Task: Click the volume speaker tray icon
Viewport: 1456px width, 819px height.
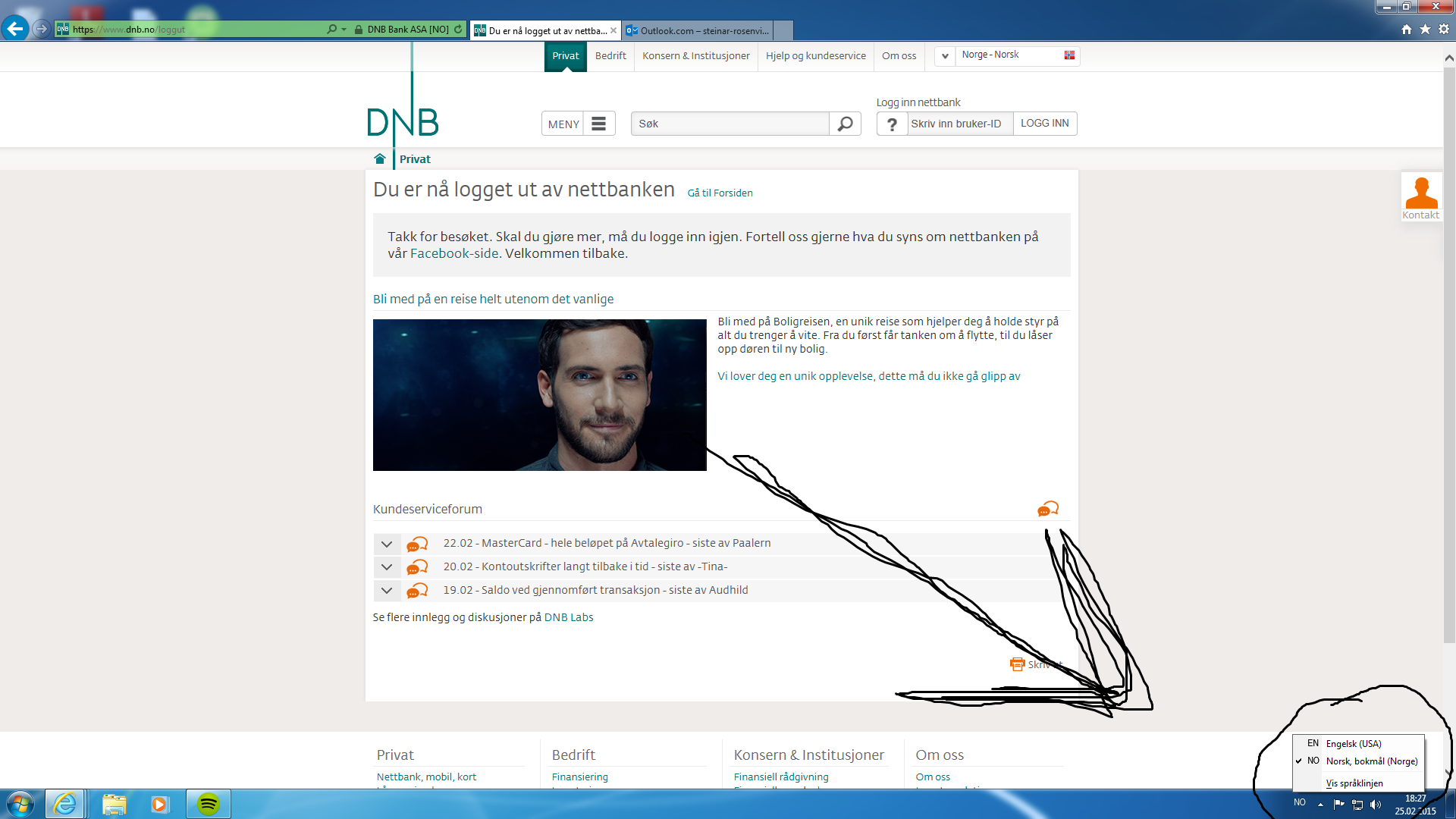Action: [x=1376, y=805]
